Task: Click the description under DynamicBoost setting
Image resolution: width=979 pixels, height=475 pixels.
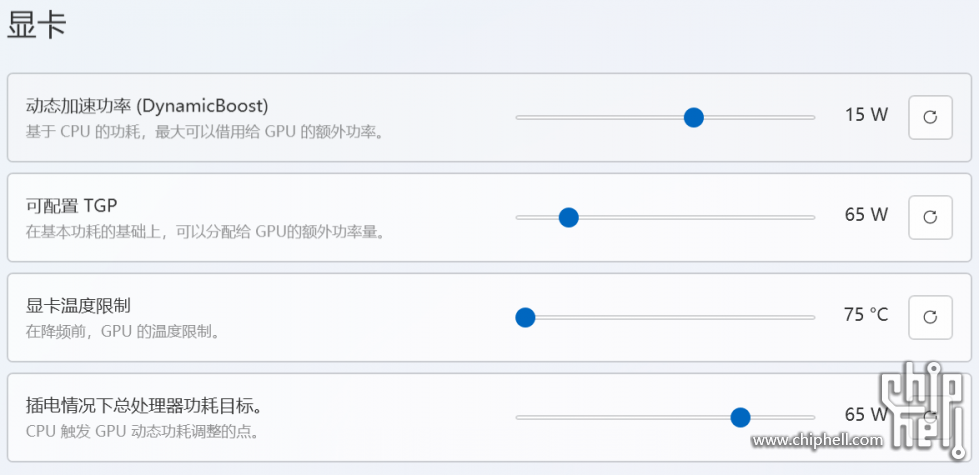Action: point(204,133)
